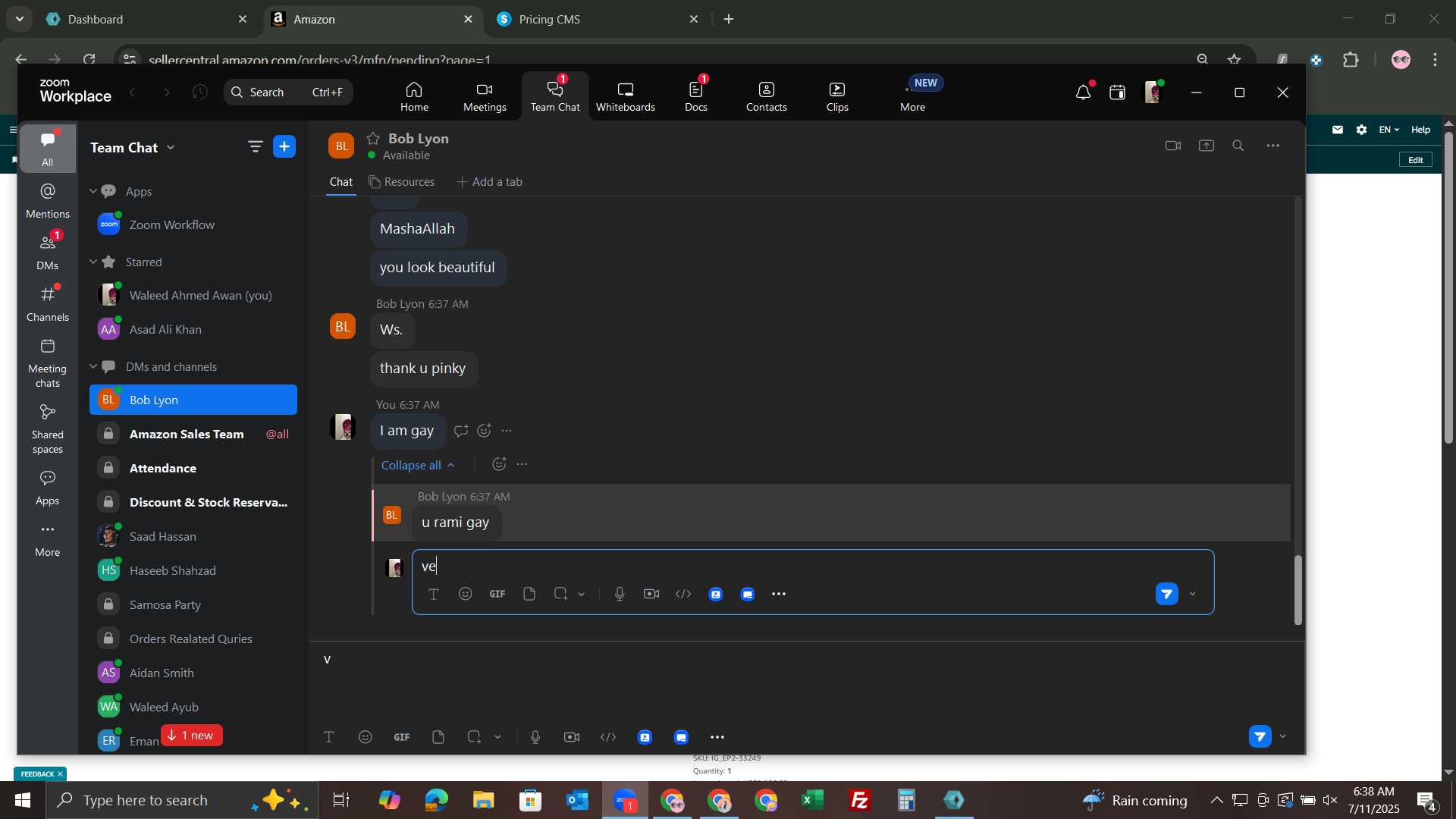This screenshot has height=819, width=1456.
Task: Click the blue new chat plus button
Action: [284, 146]
